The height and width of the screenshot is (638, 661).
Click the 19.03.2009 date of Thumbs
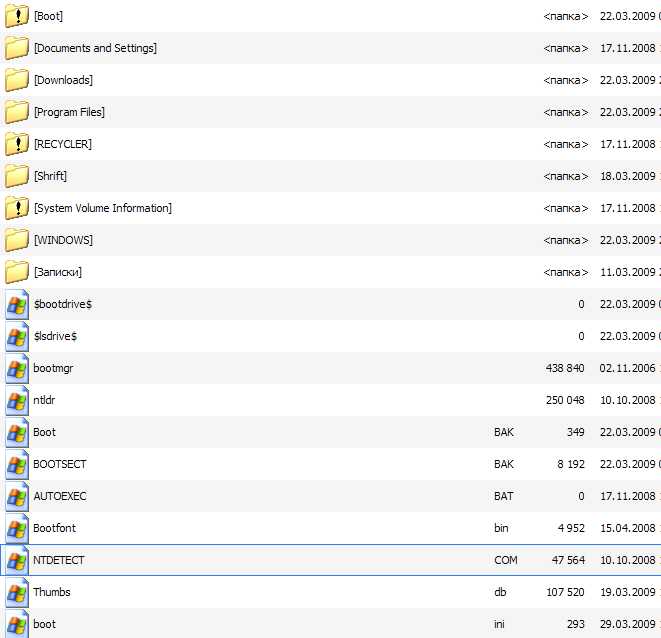point(628,593)
